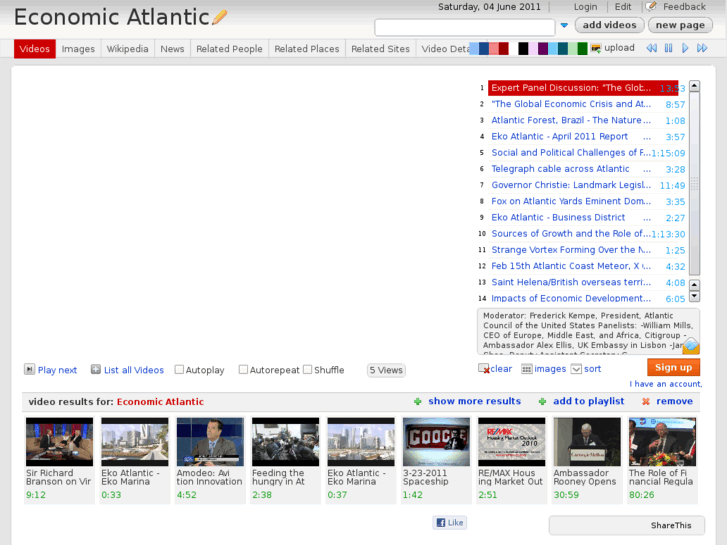Select the dark red color swatch
This screenshot has width=727, height=545.
(504, 48)
